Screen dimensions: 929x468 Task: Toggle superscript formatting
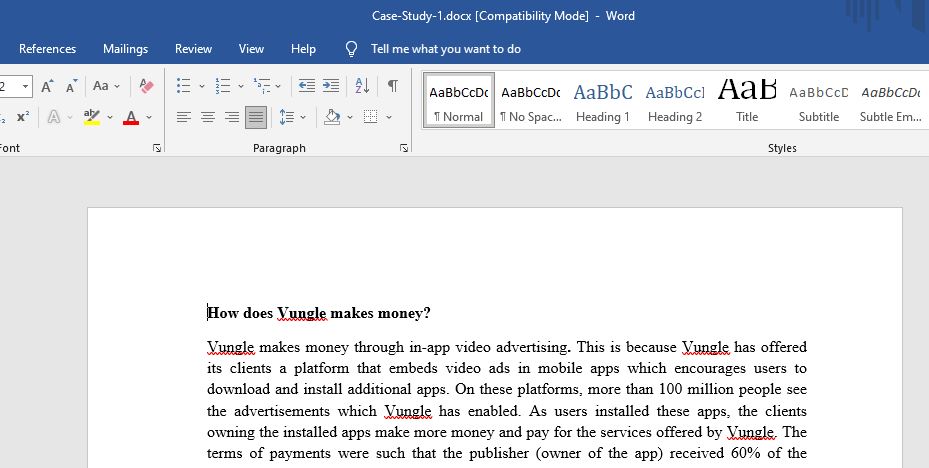pyautogui.click(x=23, y=117)
